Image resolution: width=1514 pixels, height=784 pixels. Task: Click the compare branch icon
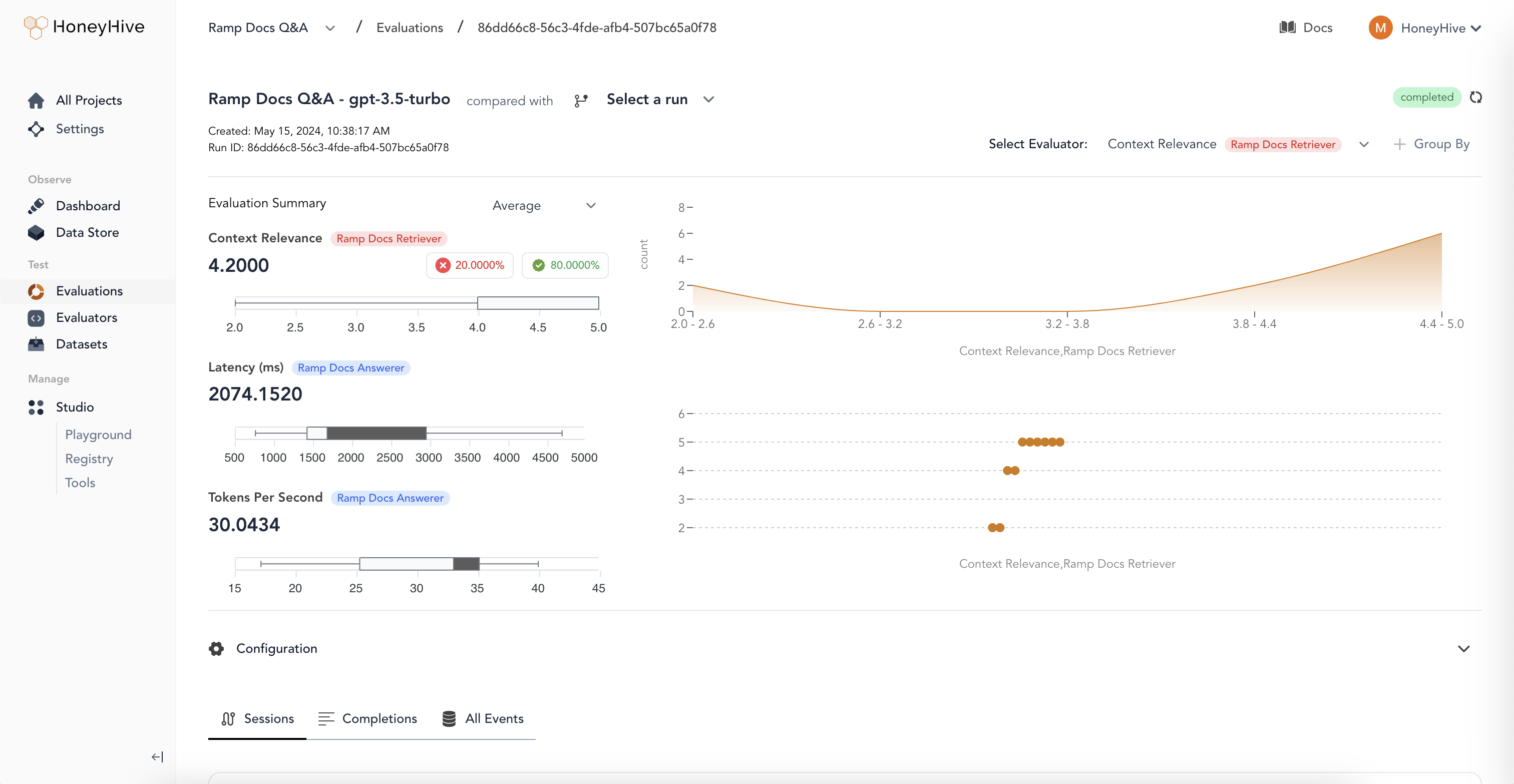[581, 101]
